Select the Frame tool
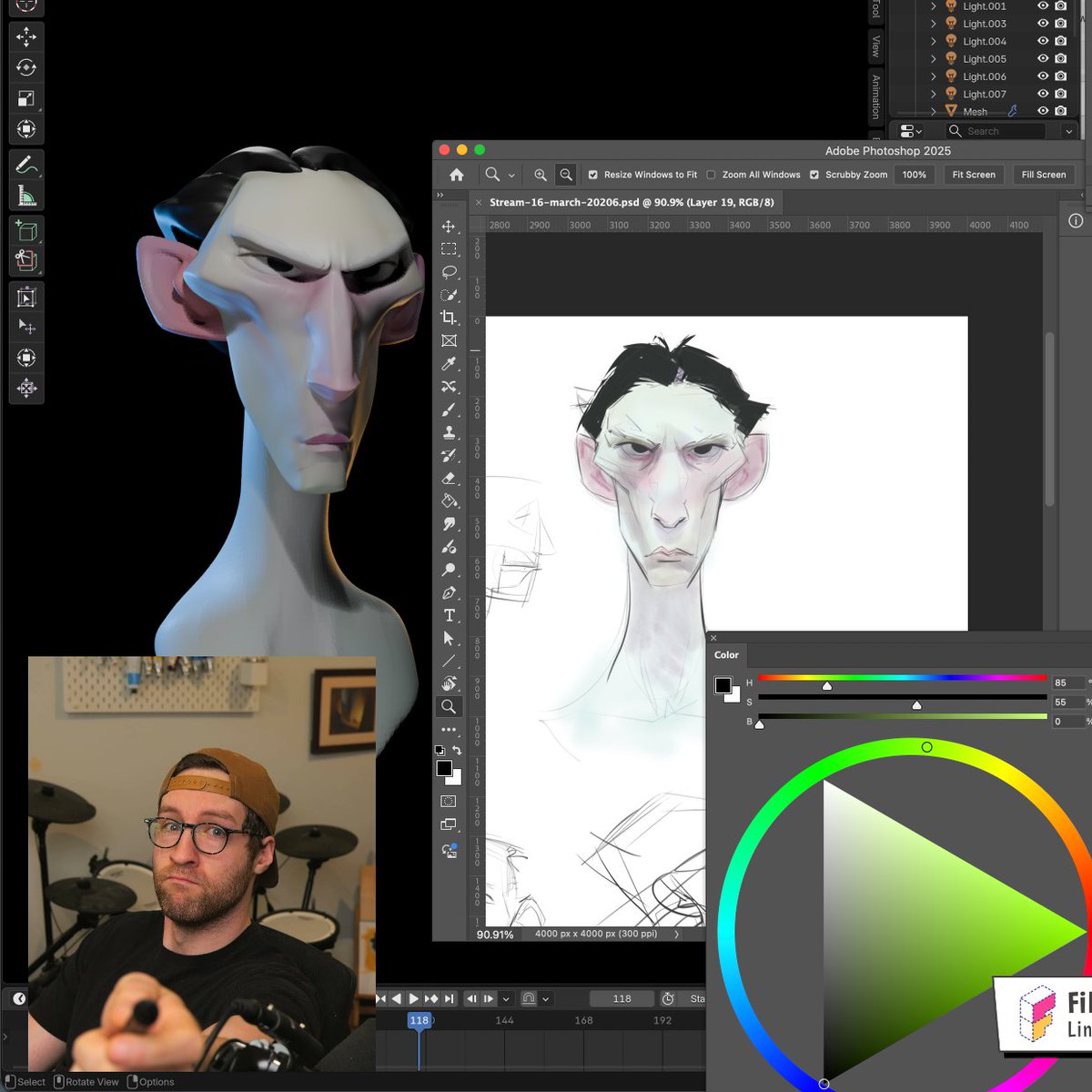1092x1092 pixels. pos(449,340)
